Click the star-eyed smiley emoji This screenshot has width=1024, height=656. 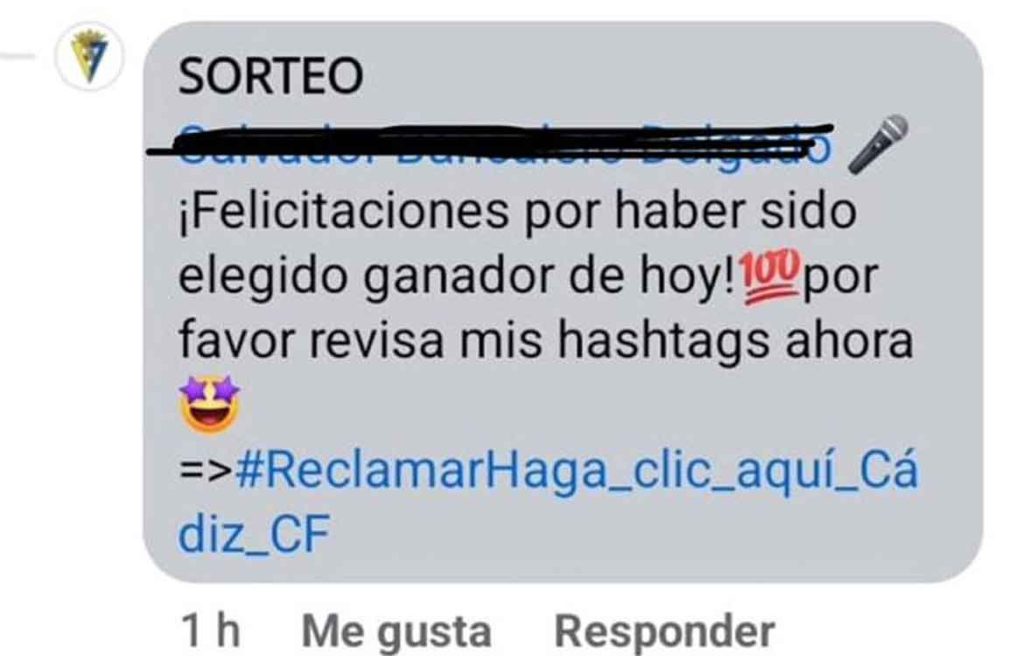point(210,405)
